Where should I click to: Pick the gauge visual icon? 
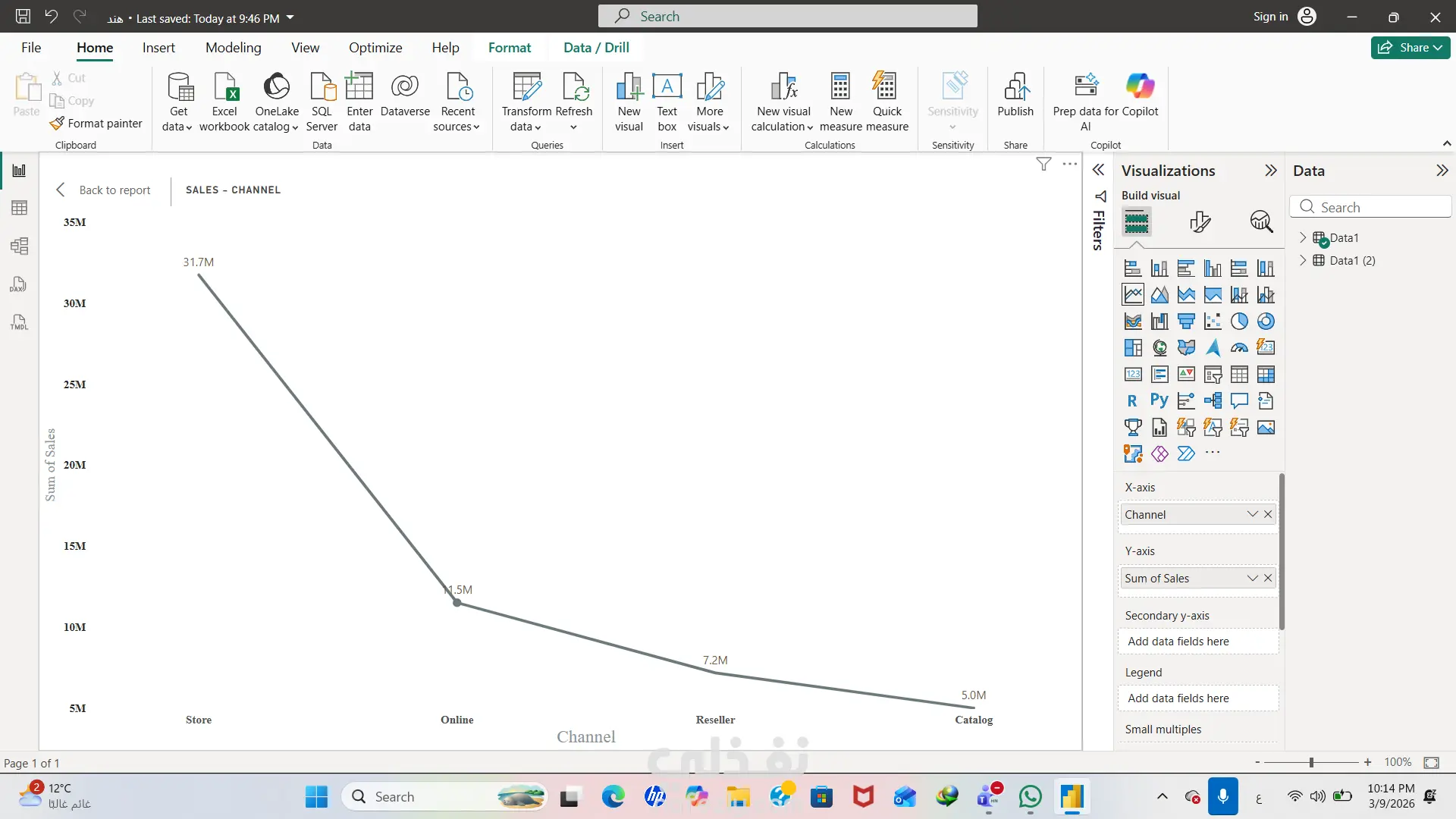pyautogui.click(x=1239, y=348)
